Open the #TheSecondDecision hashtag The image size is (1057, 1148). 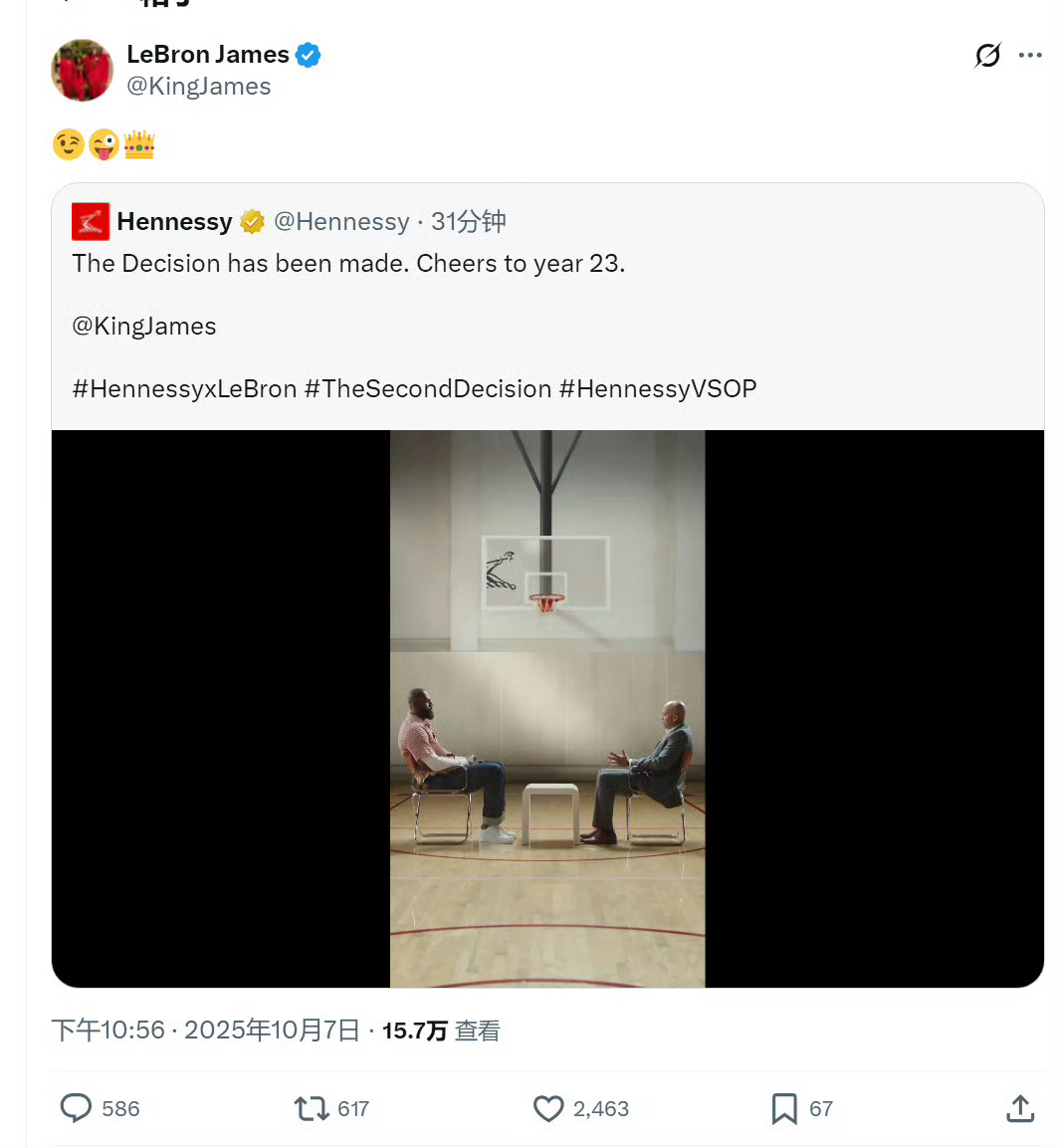(x=428, y=388)
